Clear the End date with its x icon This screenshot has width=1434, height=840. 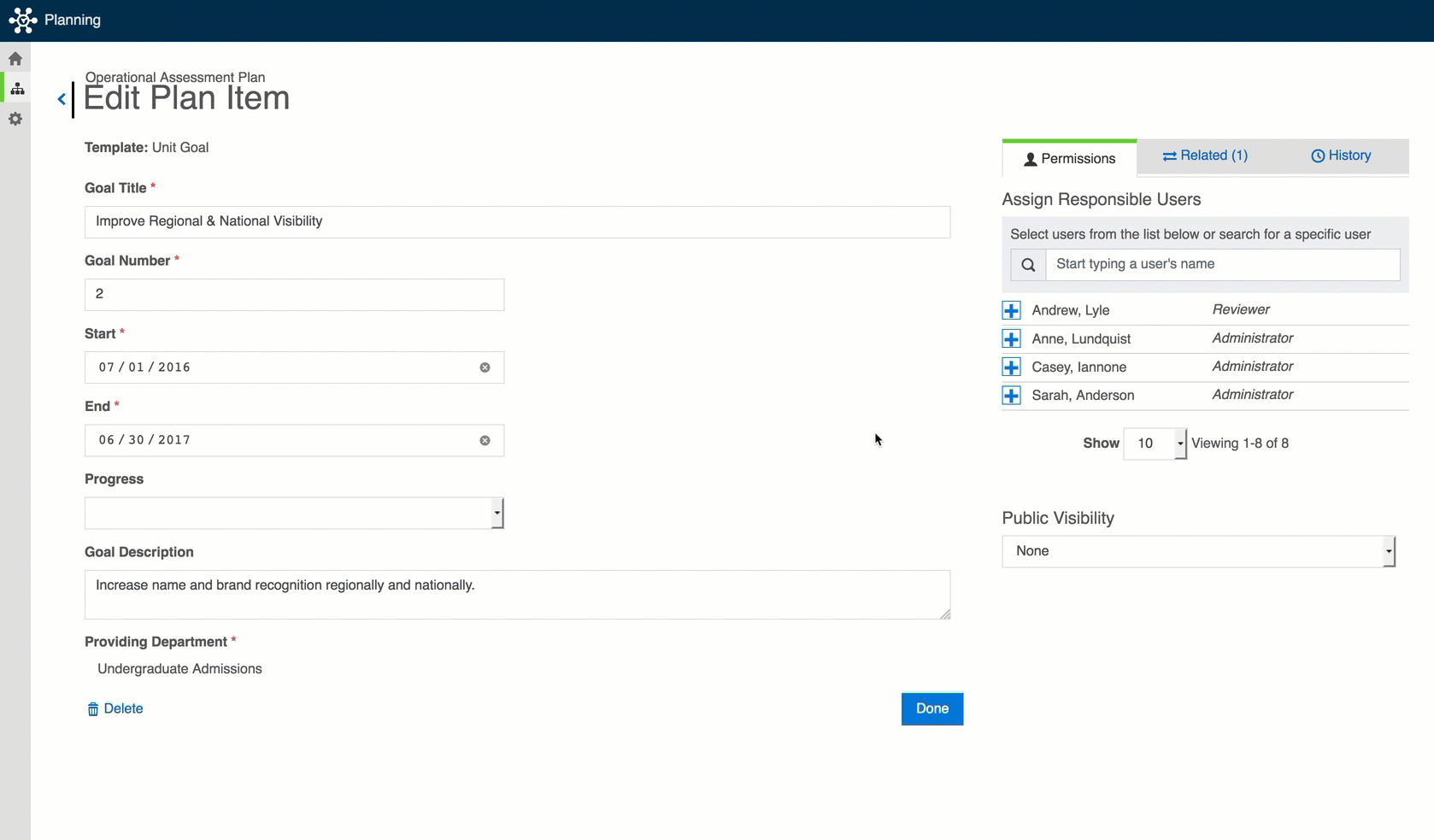pos(485,440)
